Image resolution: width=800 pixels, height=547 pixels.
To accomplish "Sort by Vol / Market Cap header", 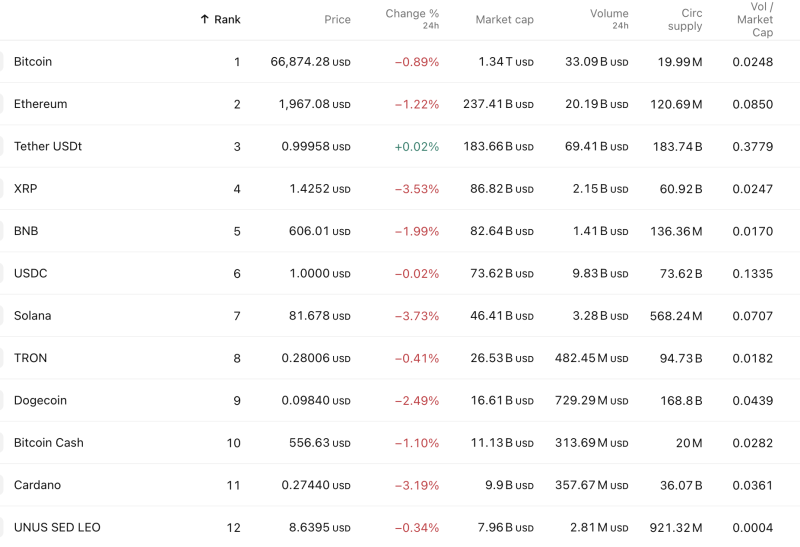I will pos(755,19).
